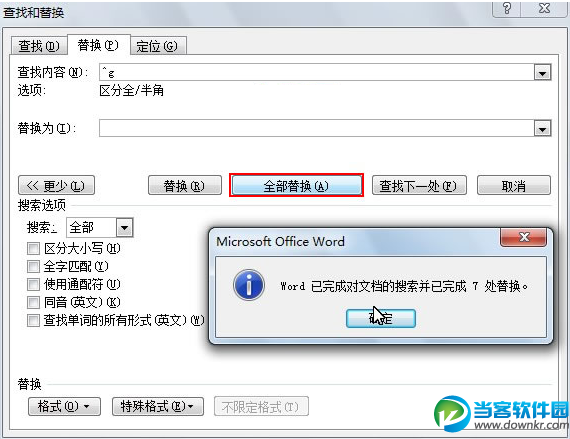Image resolution: width=570 pixels, height=439 pixels.
Task: Click the 全部替换 button
Action: tap(296, 186)
